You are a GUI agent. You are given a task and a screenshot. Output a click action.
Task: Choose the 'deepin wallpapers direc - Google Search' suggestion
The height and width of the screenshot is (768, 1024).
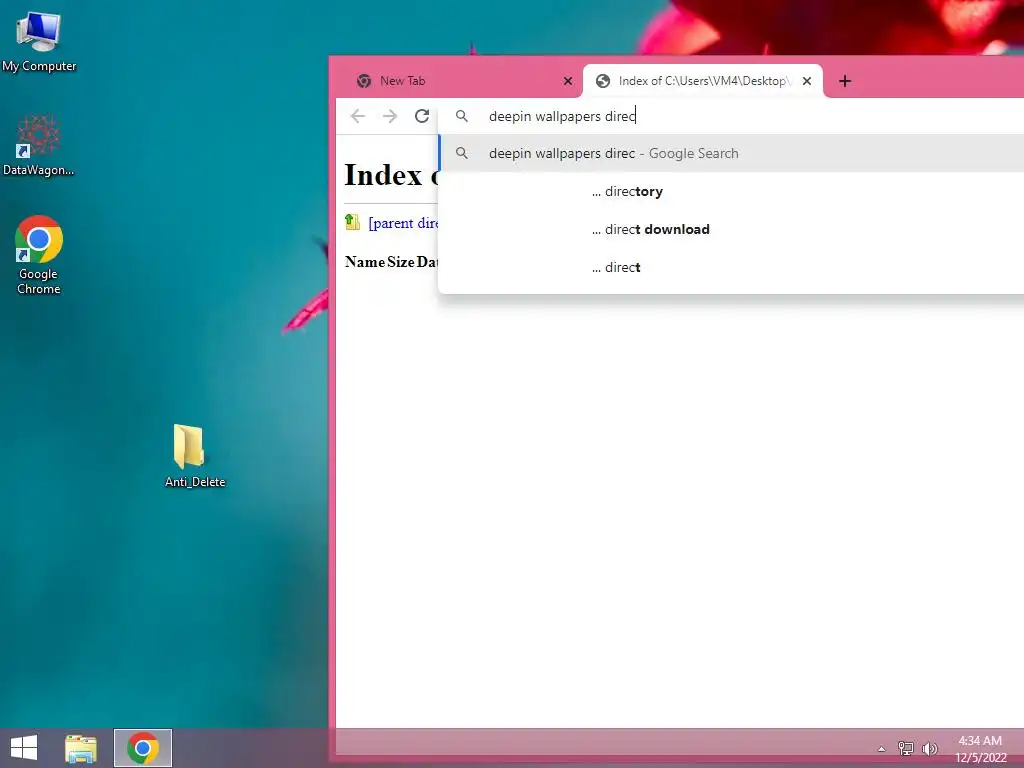coord(731,153)
